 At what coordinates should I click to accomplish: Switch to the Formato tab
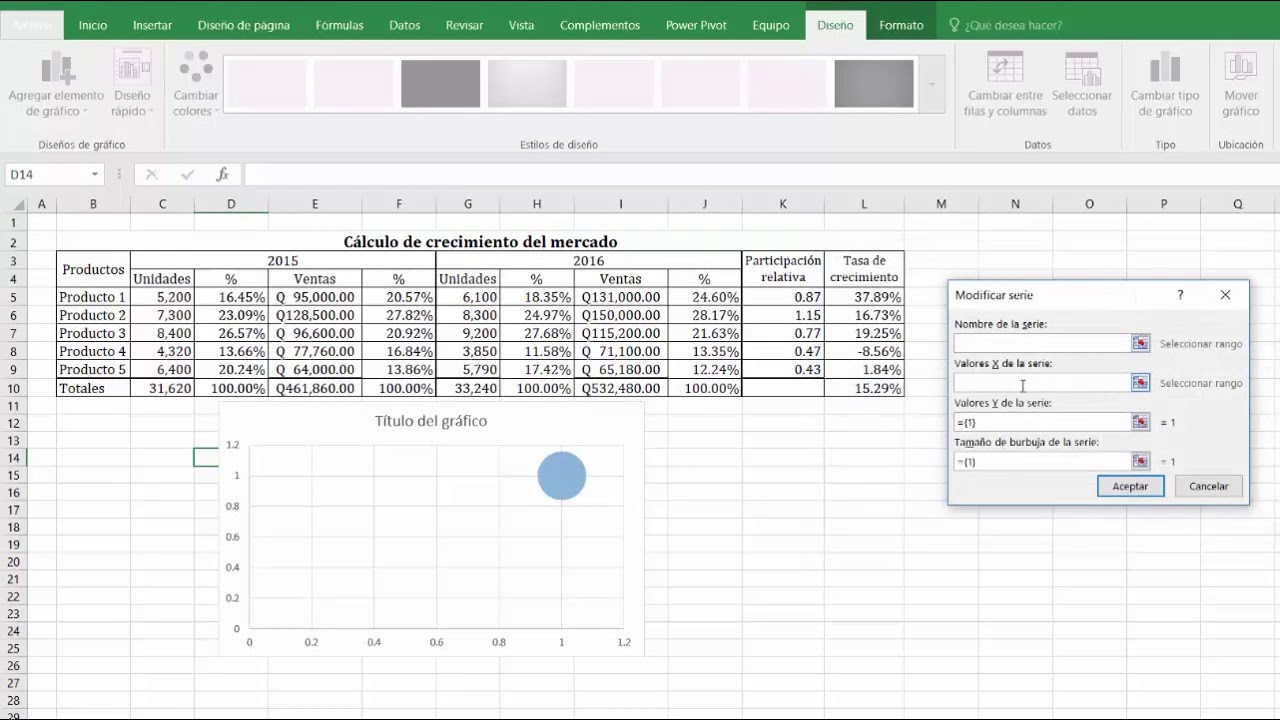point(901,25)
